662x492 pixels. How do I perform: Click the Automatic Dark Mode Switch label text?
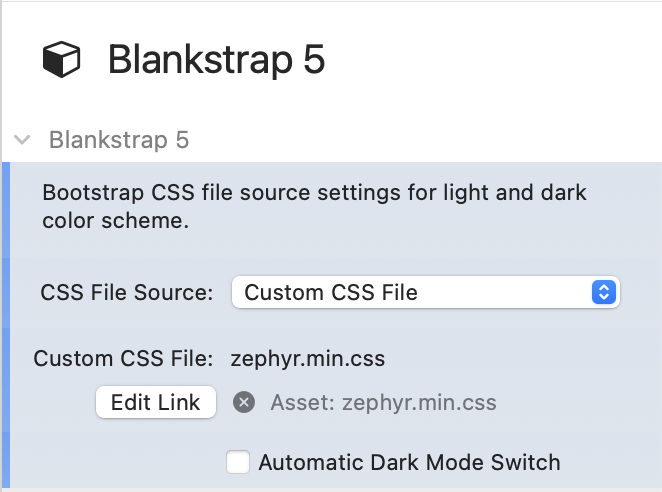[x=410, y=462]
